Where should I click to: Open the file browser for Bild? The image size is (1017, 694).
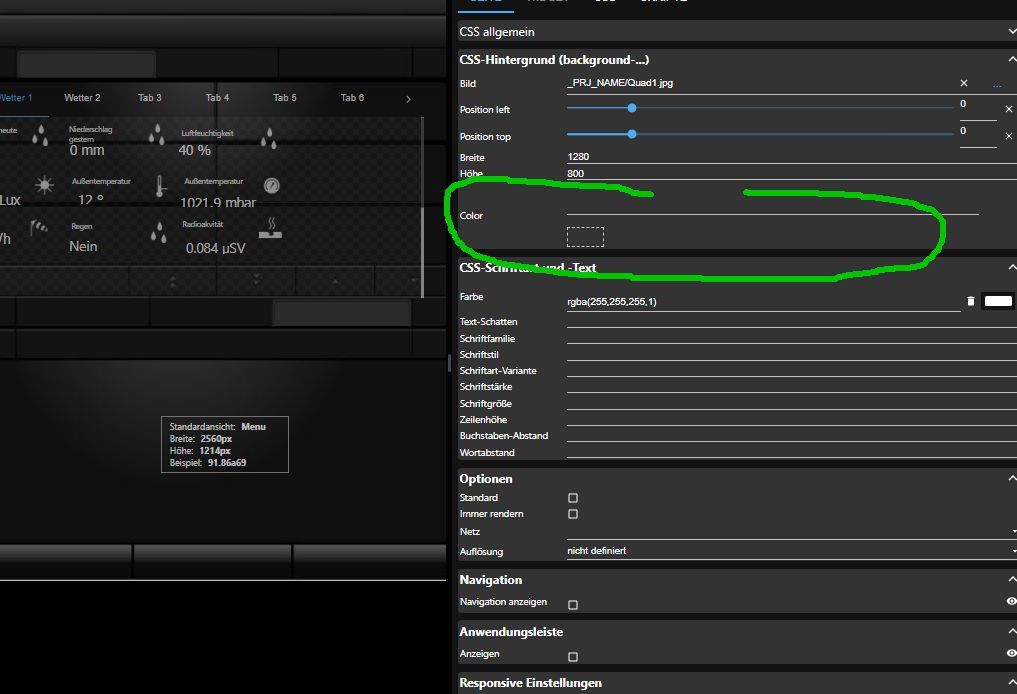coord(996,84)
